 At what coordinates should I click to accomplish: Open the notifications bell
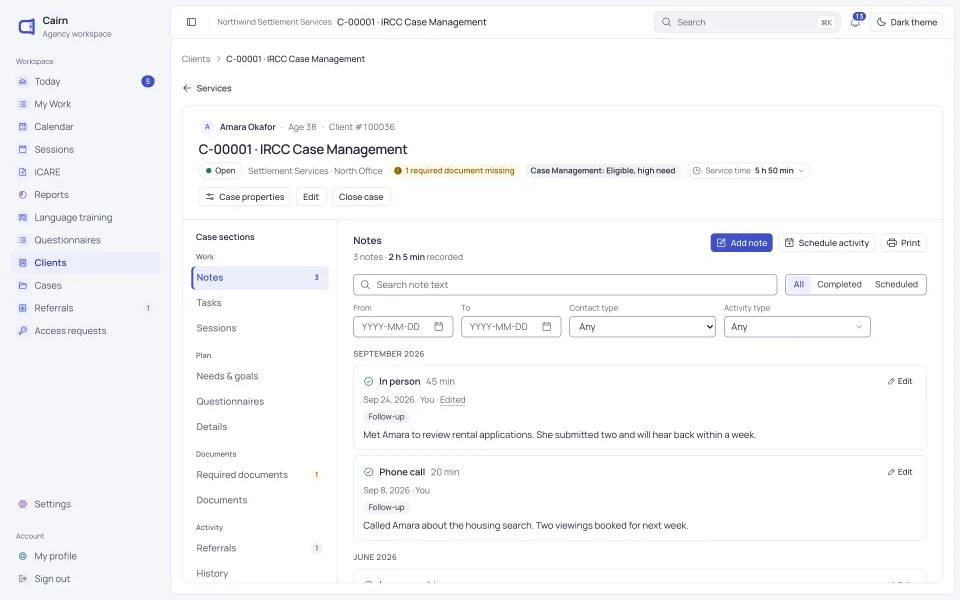856,22
